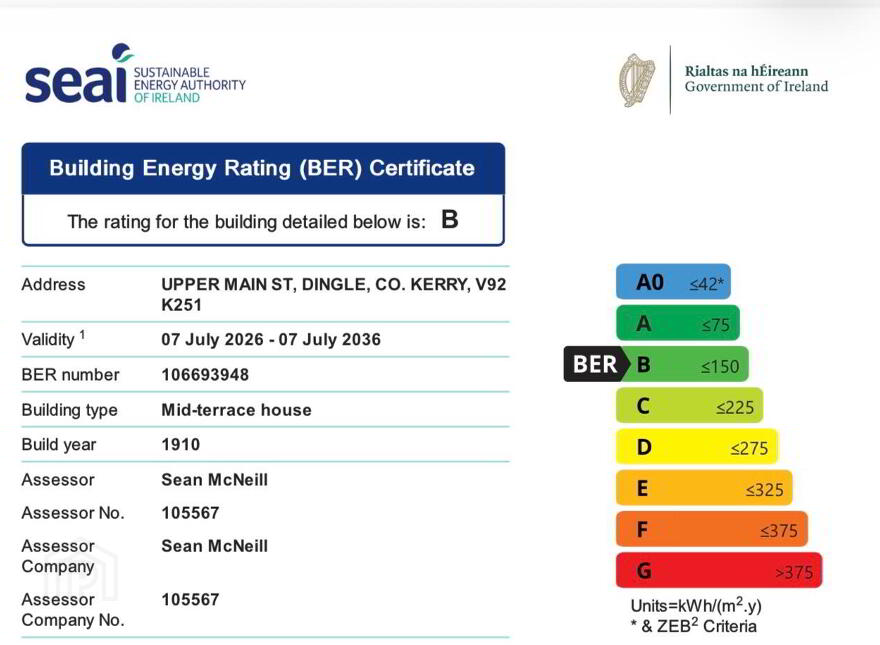880x645 pixels.
Task: Click the amber E rating band
Action: coord(704,488)
